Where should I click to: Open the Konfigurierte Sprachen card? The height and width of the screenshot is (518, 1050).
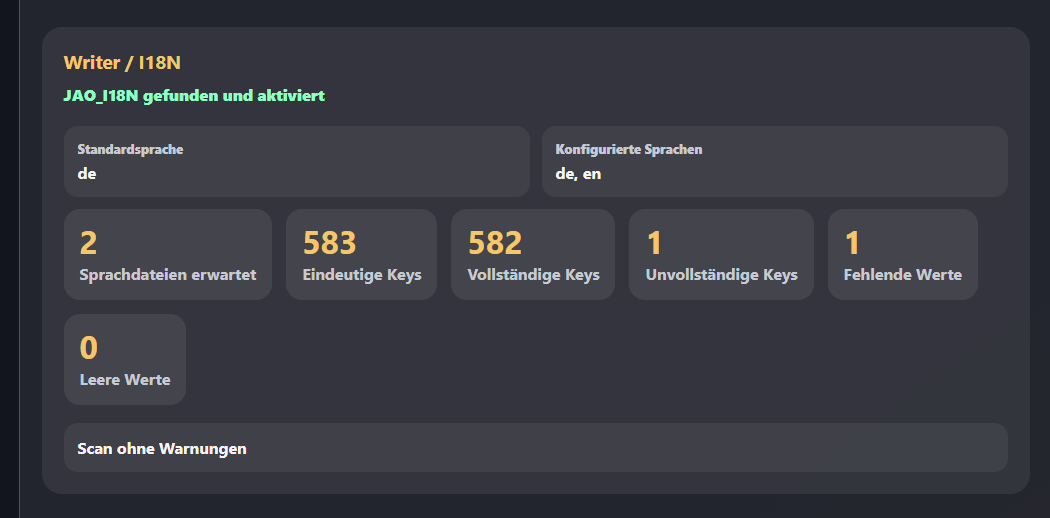click(775, 161)
